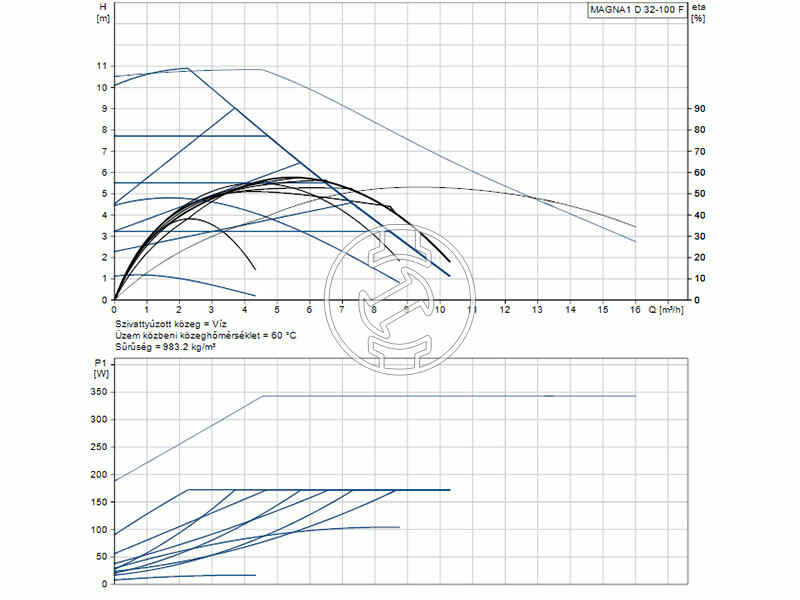Click the 13 tick on the Q axis
This screenshot has width=800, height=600.
coord(537,310)
